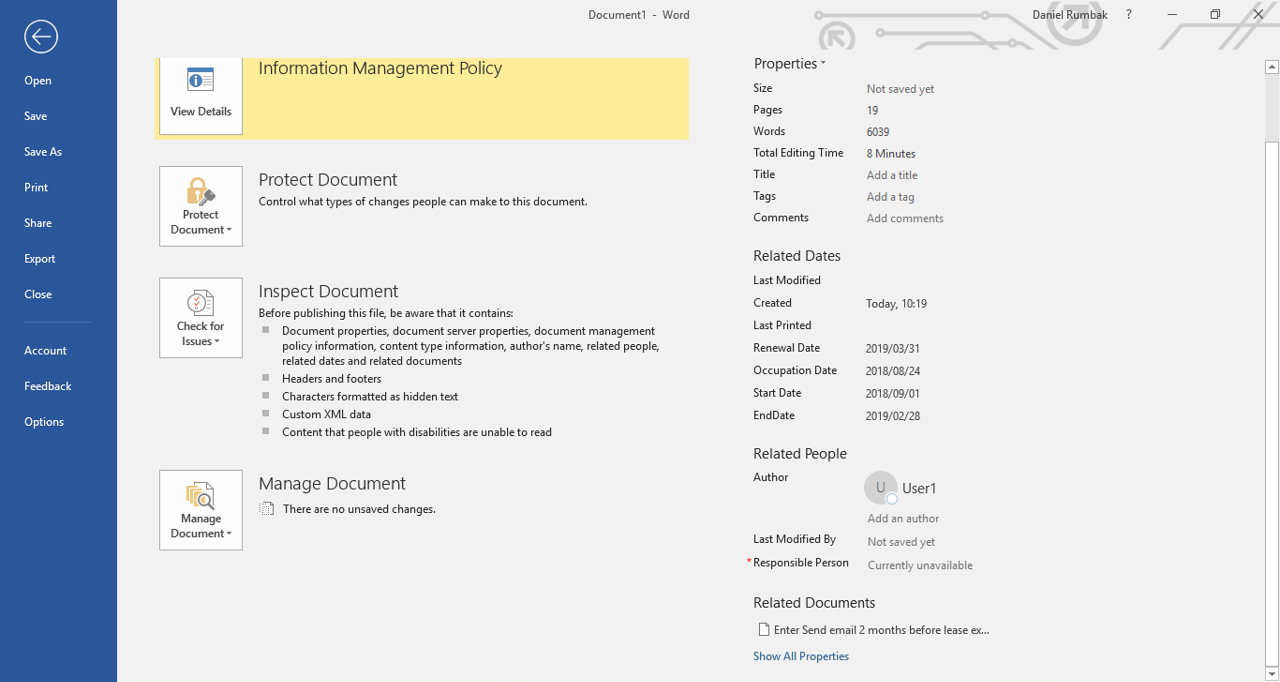This screenshot has width=1280, height=682.
Task: Expand the Properties dropdown header
Action: click(x=790, y=64)
